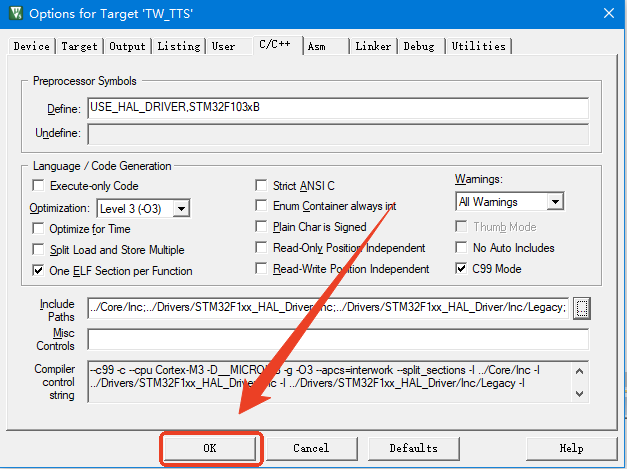Open Help for this dialog
Screen dimensions: 627x469
(571, 448)
